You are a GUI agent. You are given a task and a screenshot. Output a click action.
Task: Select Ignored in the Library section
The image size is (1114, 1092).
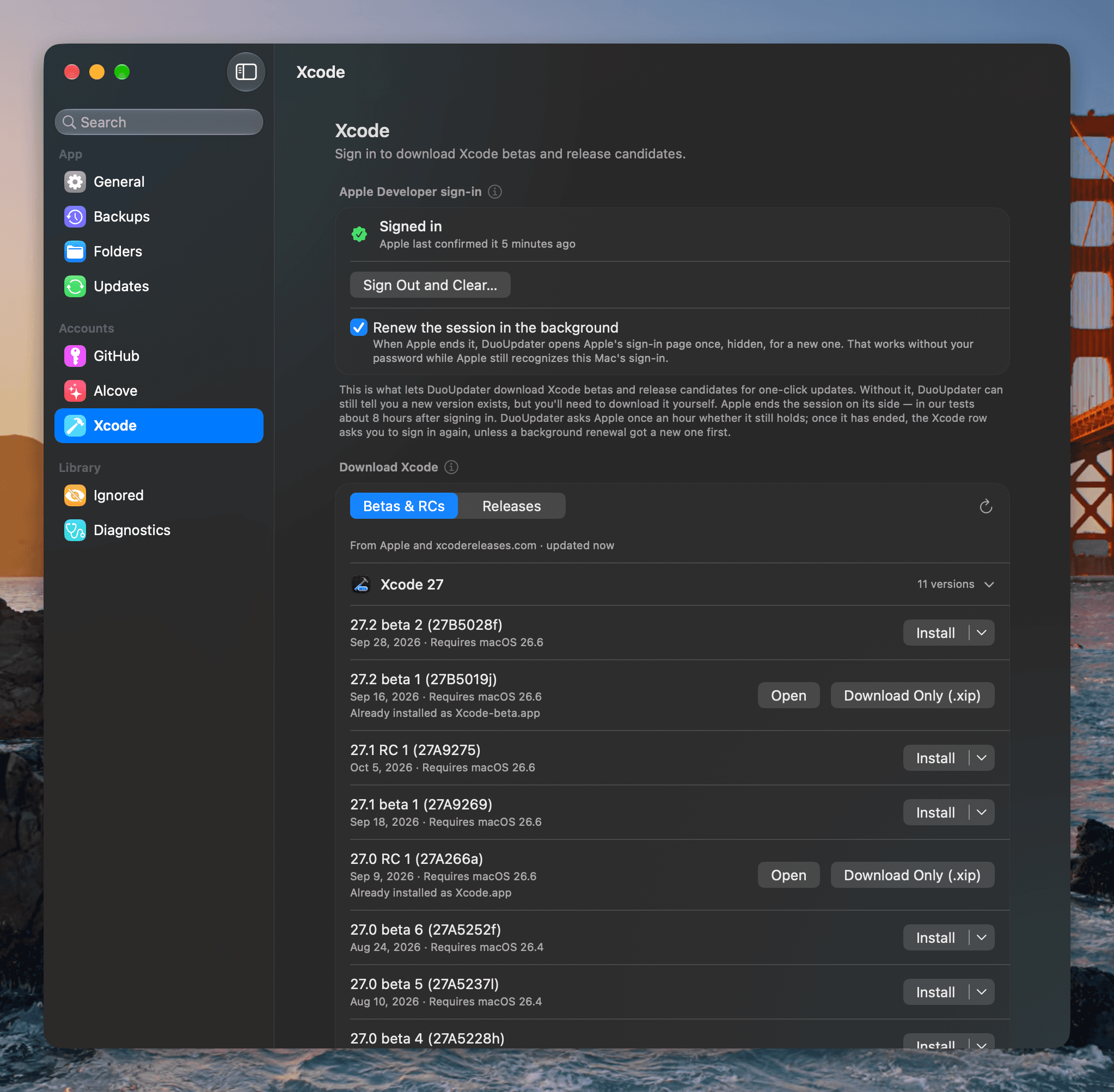click(x=159, y=495)
